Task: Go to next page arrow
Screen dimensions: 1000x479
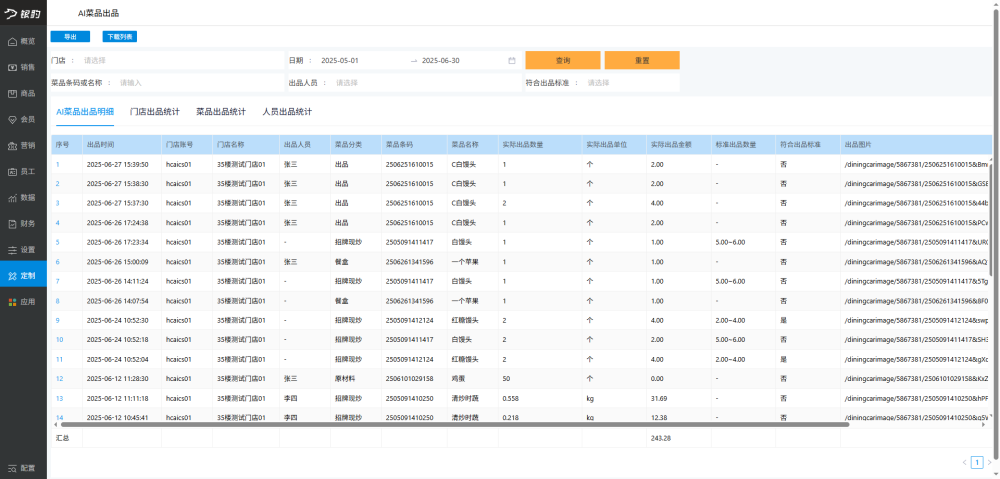Action: click(989, 462)
